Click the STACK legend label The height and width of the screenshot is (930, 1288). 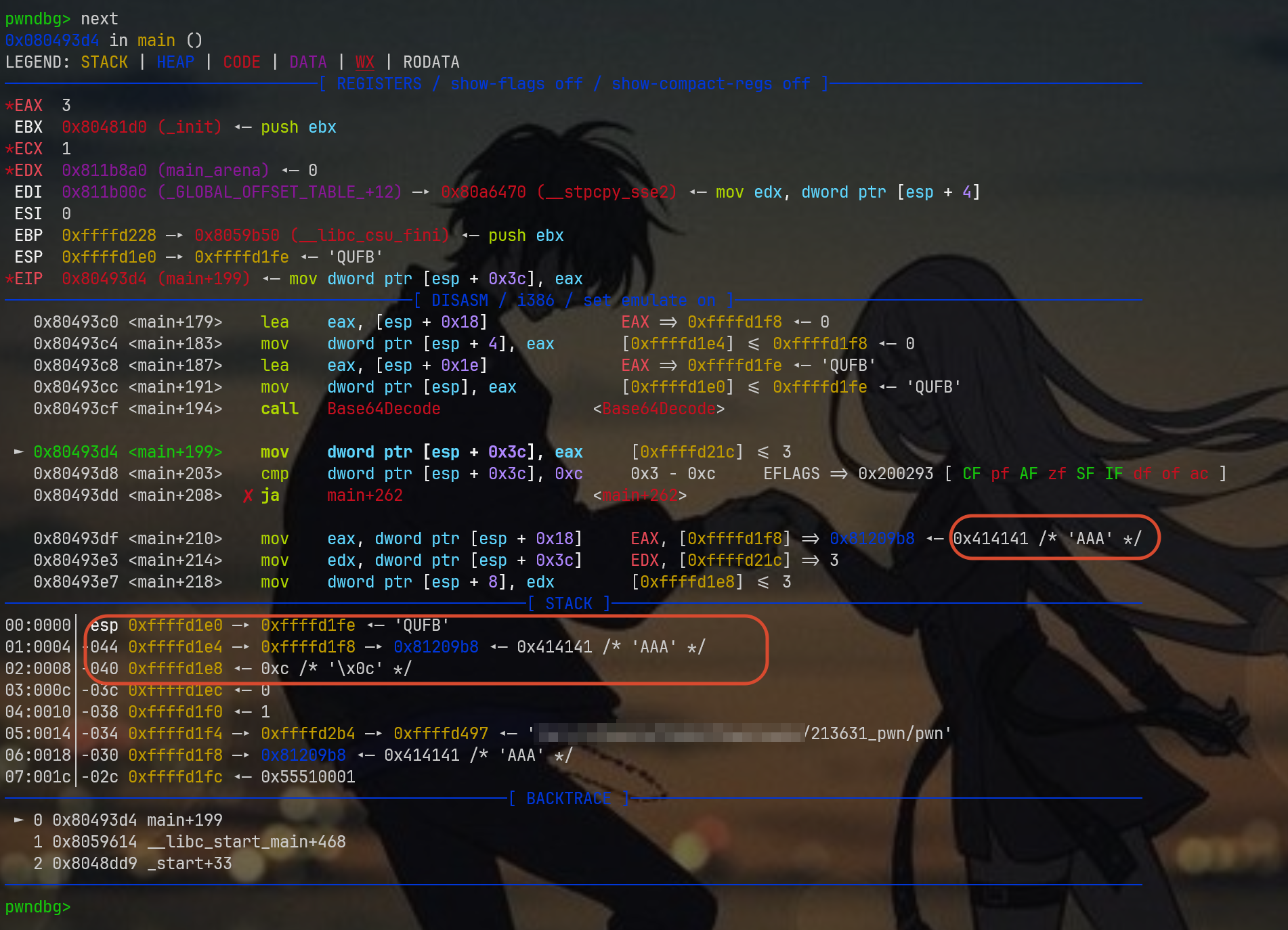point(104,62)
